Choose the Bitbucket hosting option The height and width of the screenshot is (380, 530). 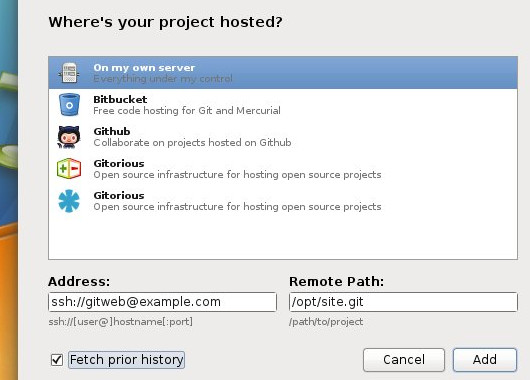coord(283,105)
